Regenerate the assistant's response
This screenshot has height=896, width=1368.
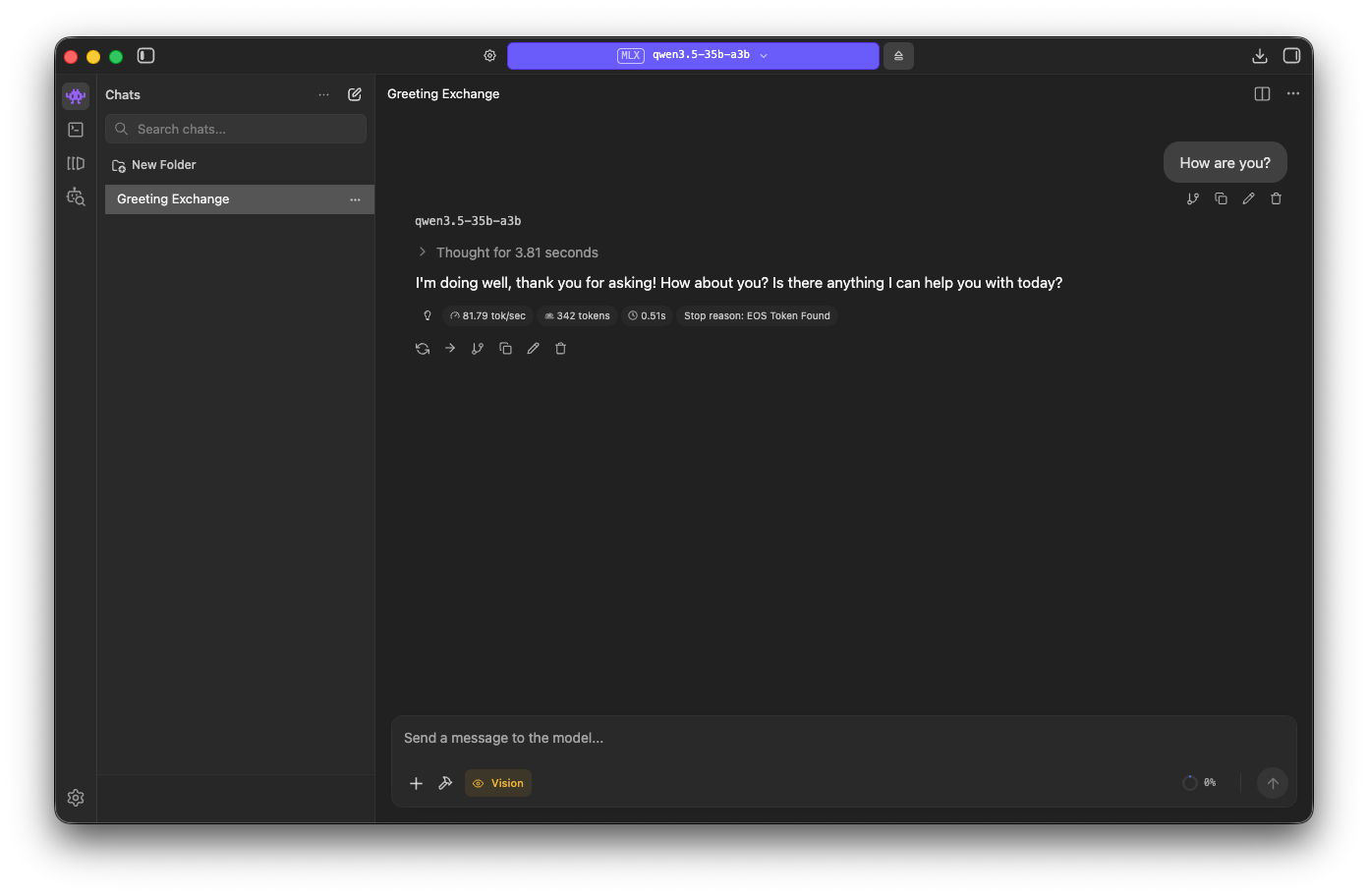[x=422, y=348]
